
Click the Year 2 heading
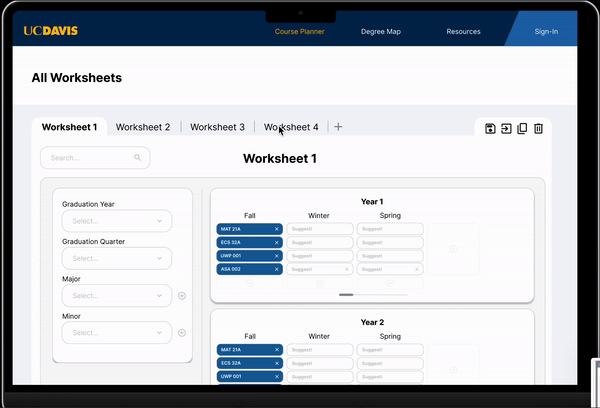372,322
